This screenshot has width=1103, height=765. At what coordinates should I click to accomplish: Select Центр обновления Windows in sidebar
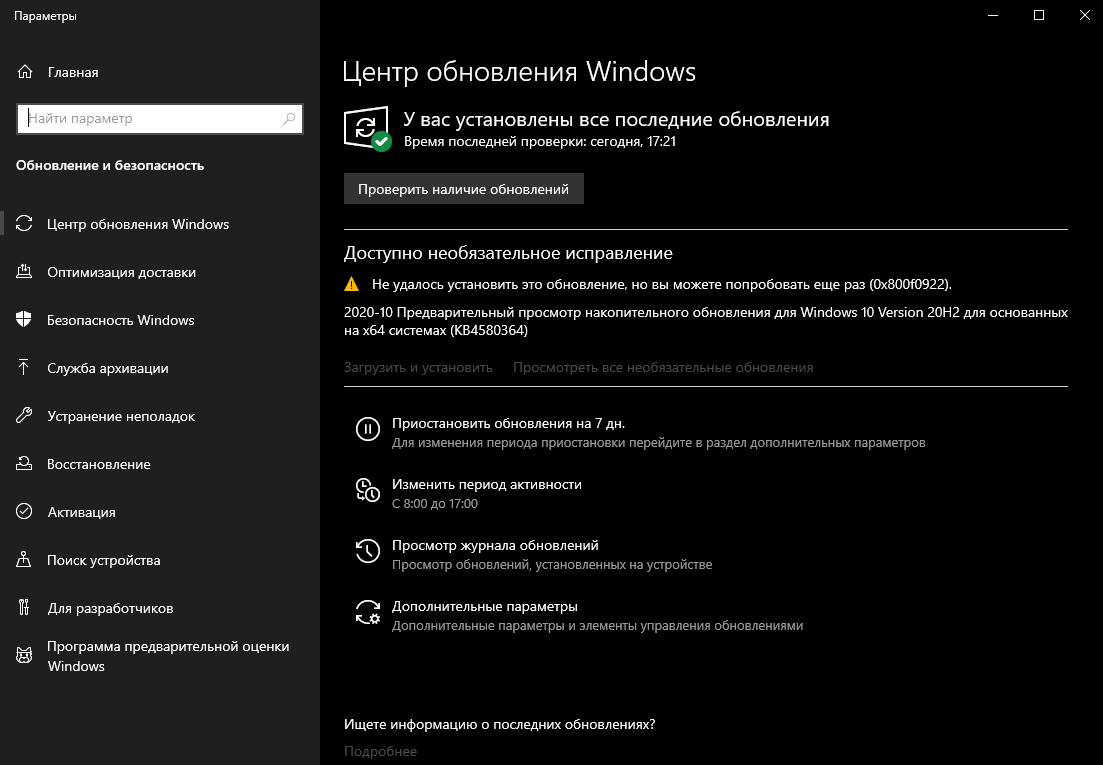coord(138,224)
